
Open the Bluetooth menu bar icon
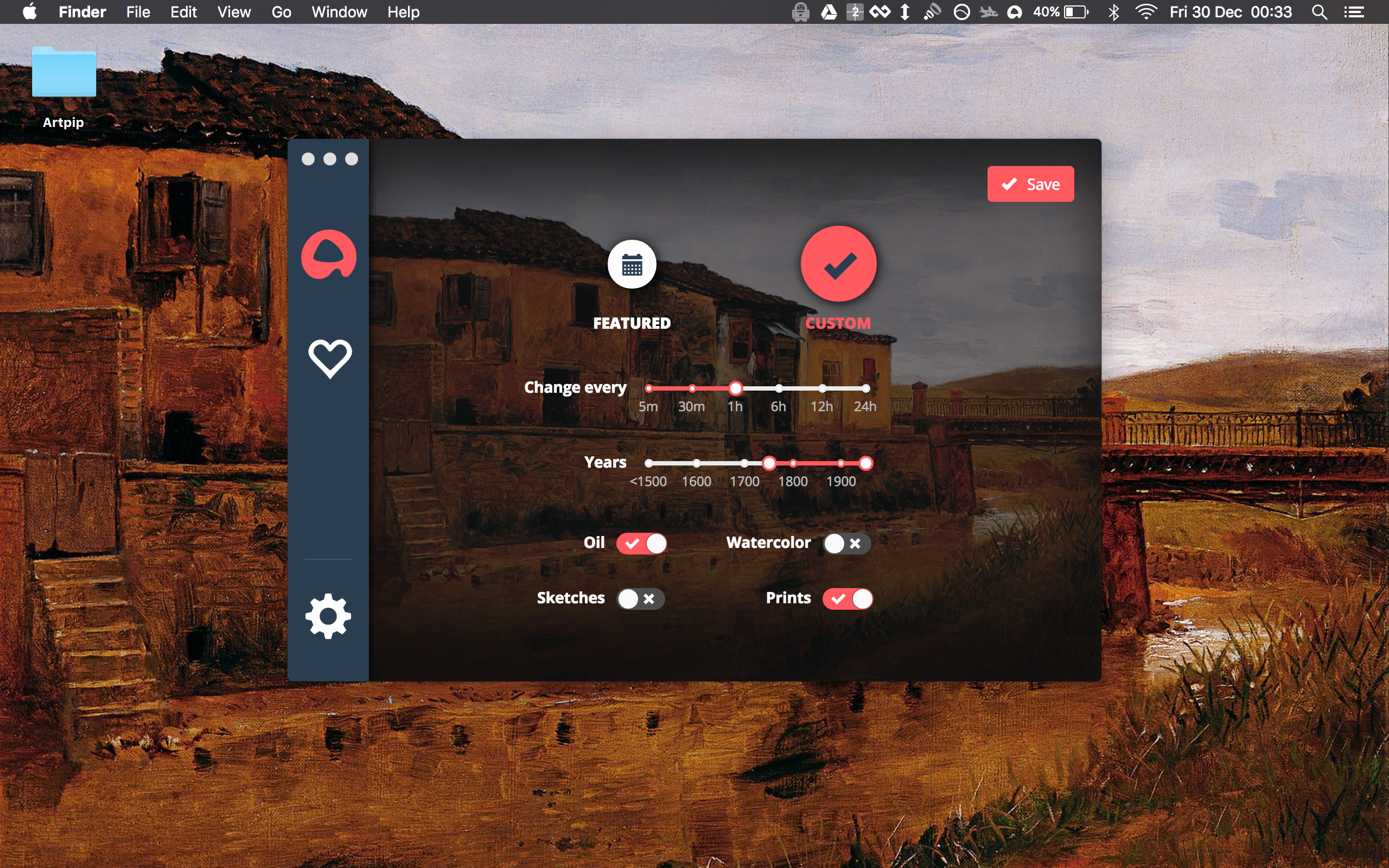tap(1113, 12)
